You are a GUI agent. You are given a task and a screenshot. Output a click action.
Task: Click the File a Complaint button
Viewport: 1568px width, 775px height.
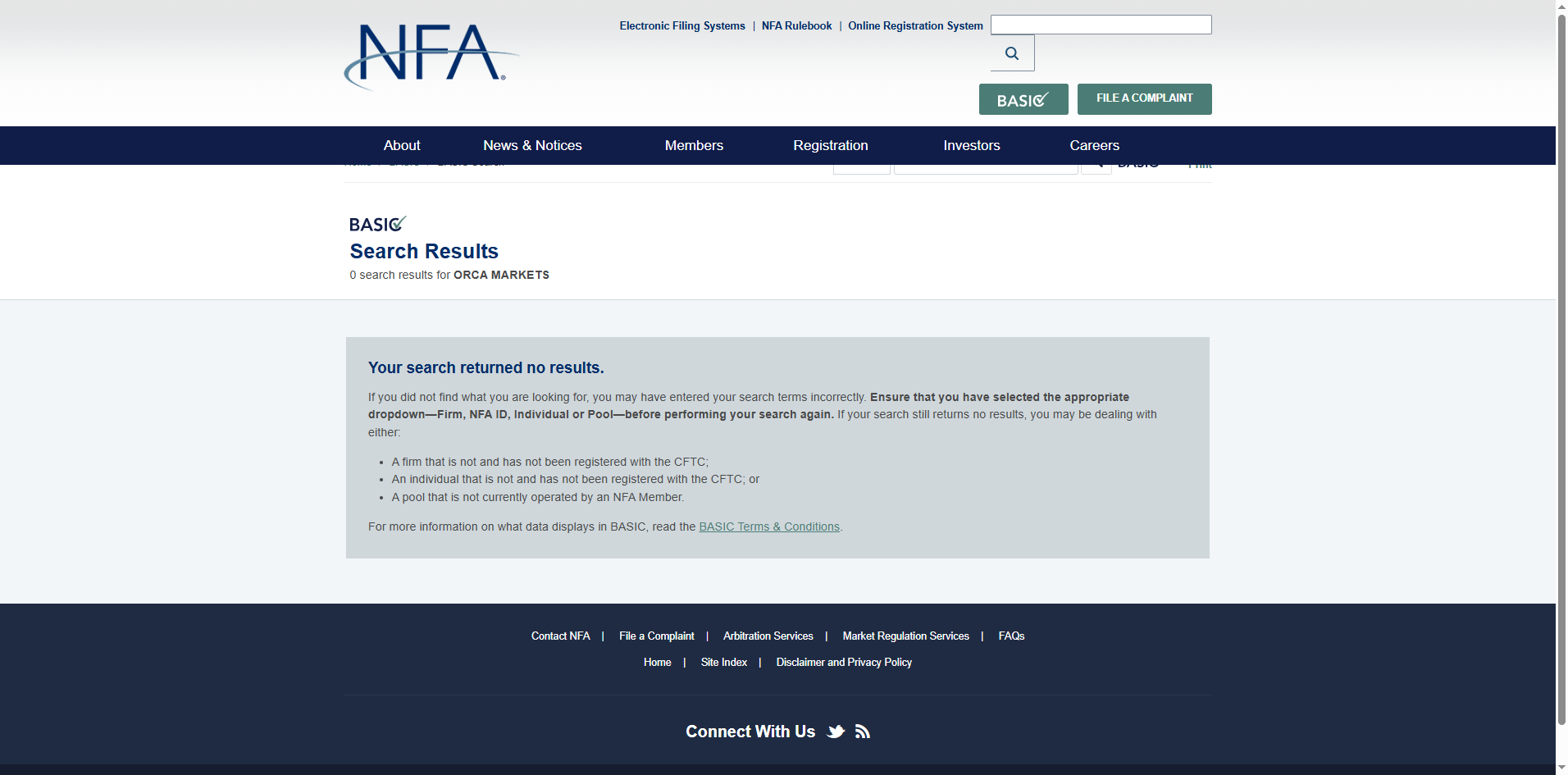1144,98
